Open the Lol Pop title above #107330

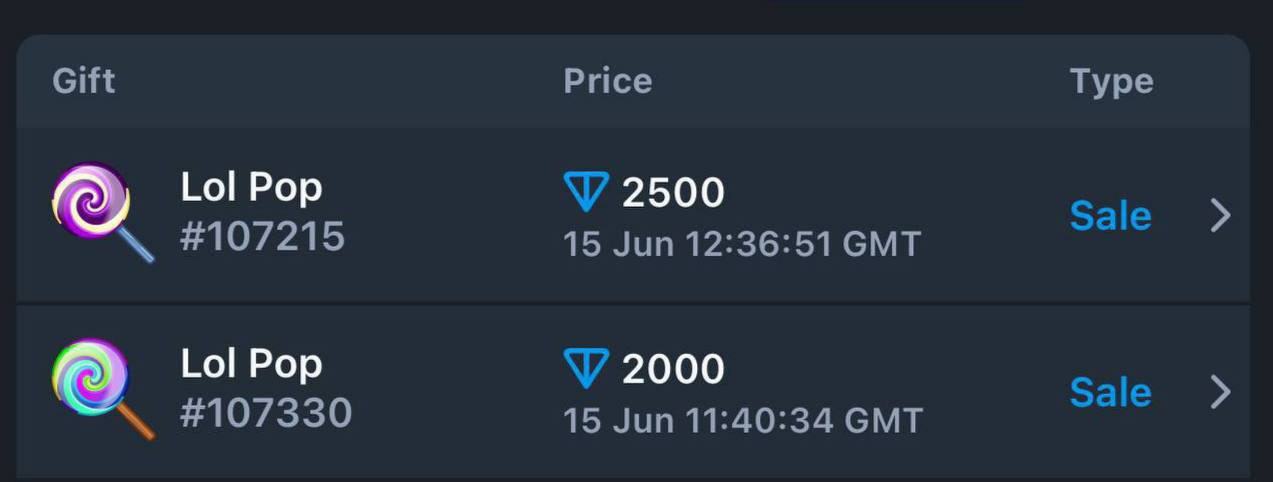pos(252,364)
